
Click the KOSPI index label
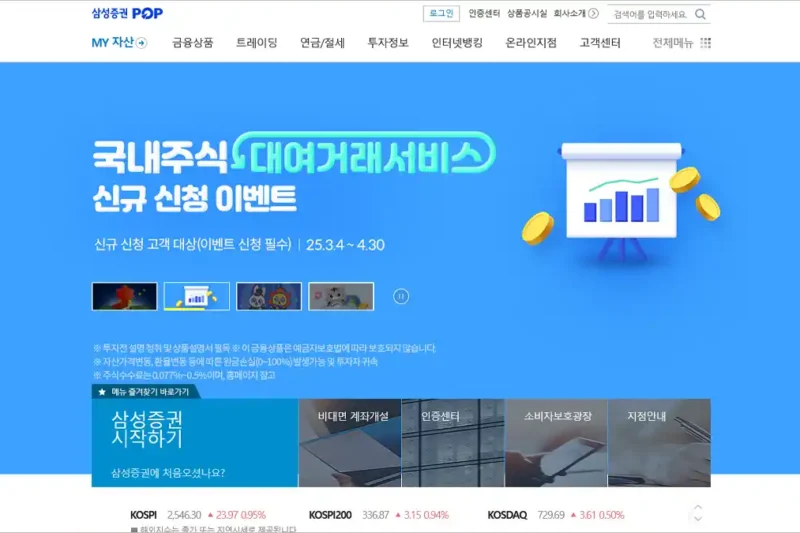click(143, 515)
